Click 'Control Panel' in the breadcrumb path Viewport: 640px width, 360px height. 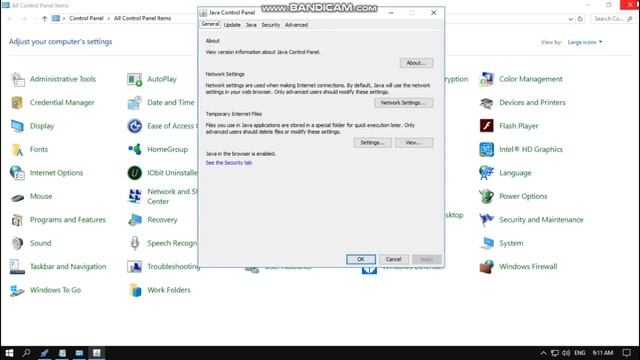[x=86, y=18]
